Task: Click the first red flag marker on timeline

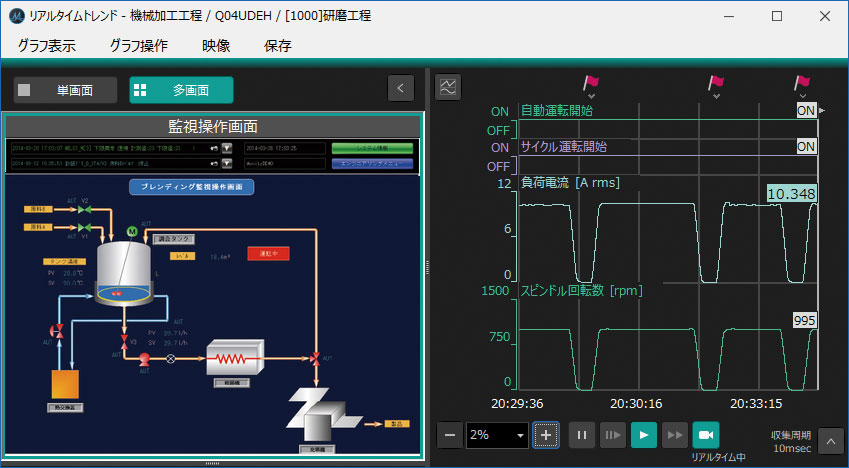Action: point(591,83)
